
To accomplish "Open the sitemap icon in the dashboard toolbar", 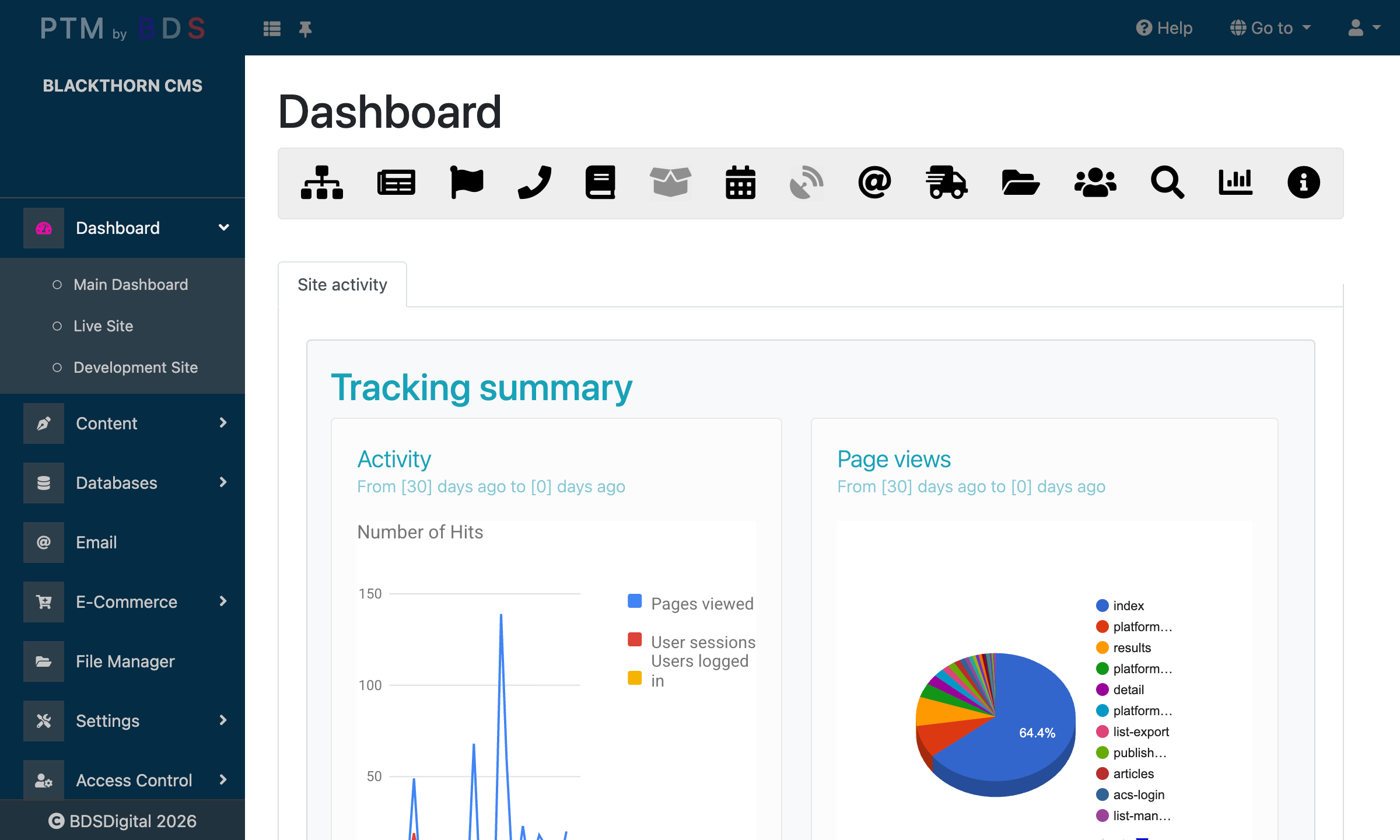I will pos(323,183).
